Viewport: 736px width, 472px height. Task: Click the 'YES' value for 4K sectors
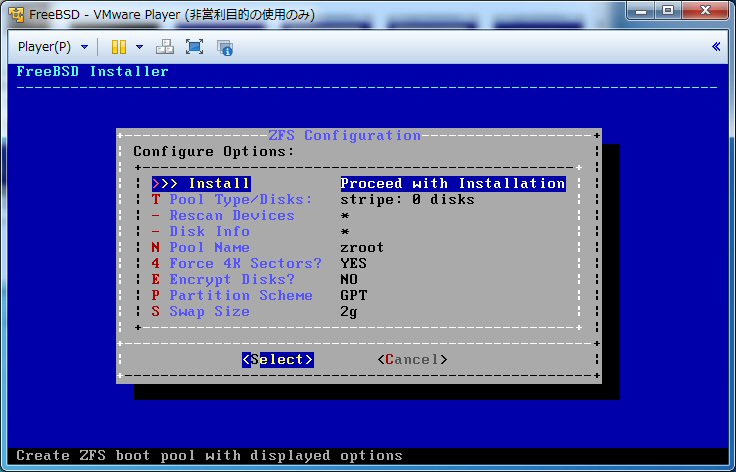353,263
